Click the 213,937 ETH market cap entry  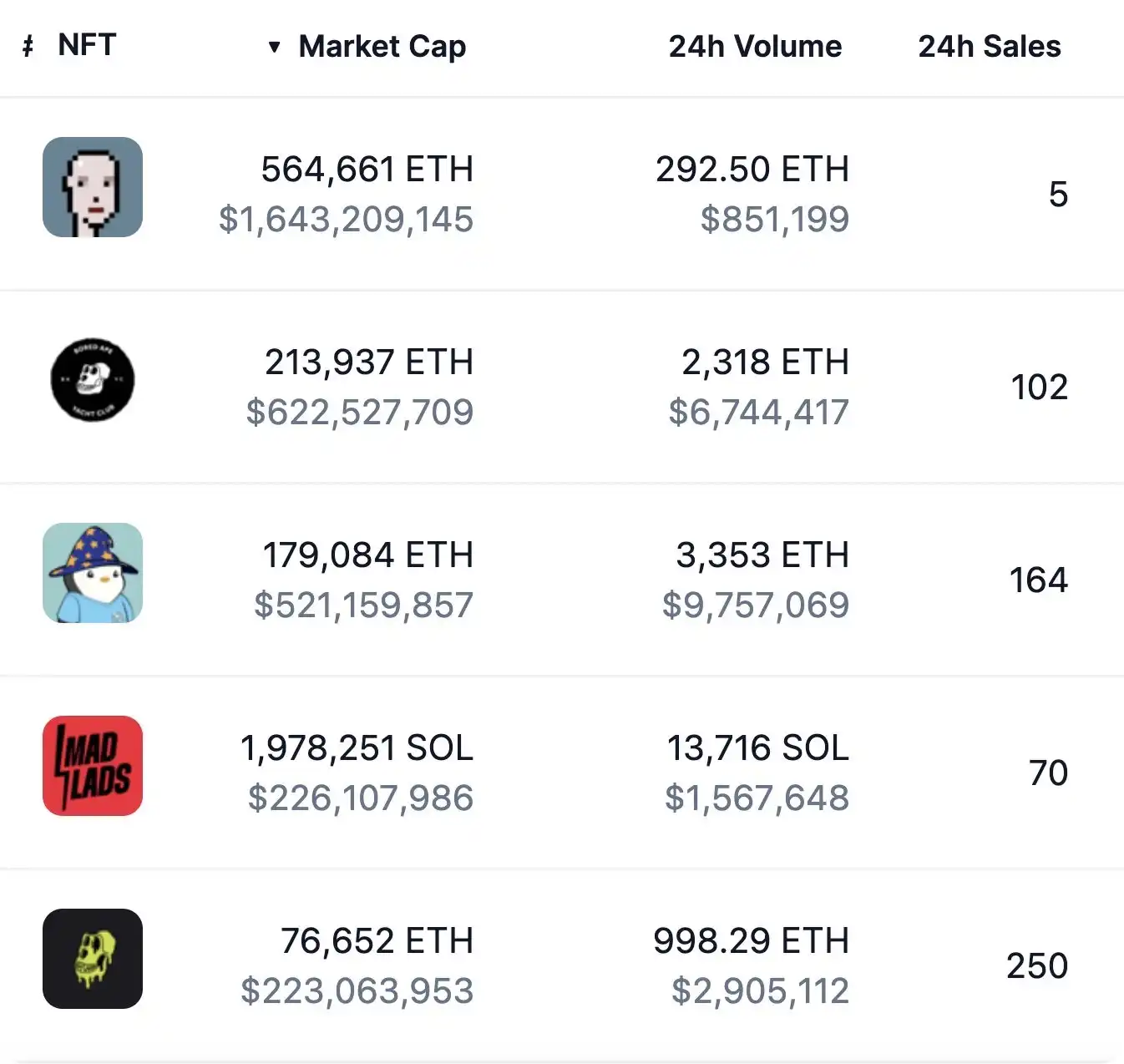click(368, 362)
